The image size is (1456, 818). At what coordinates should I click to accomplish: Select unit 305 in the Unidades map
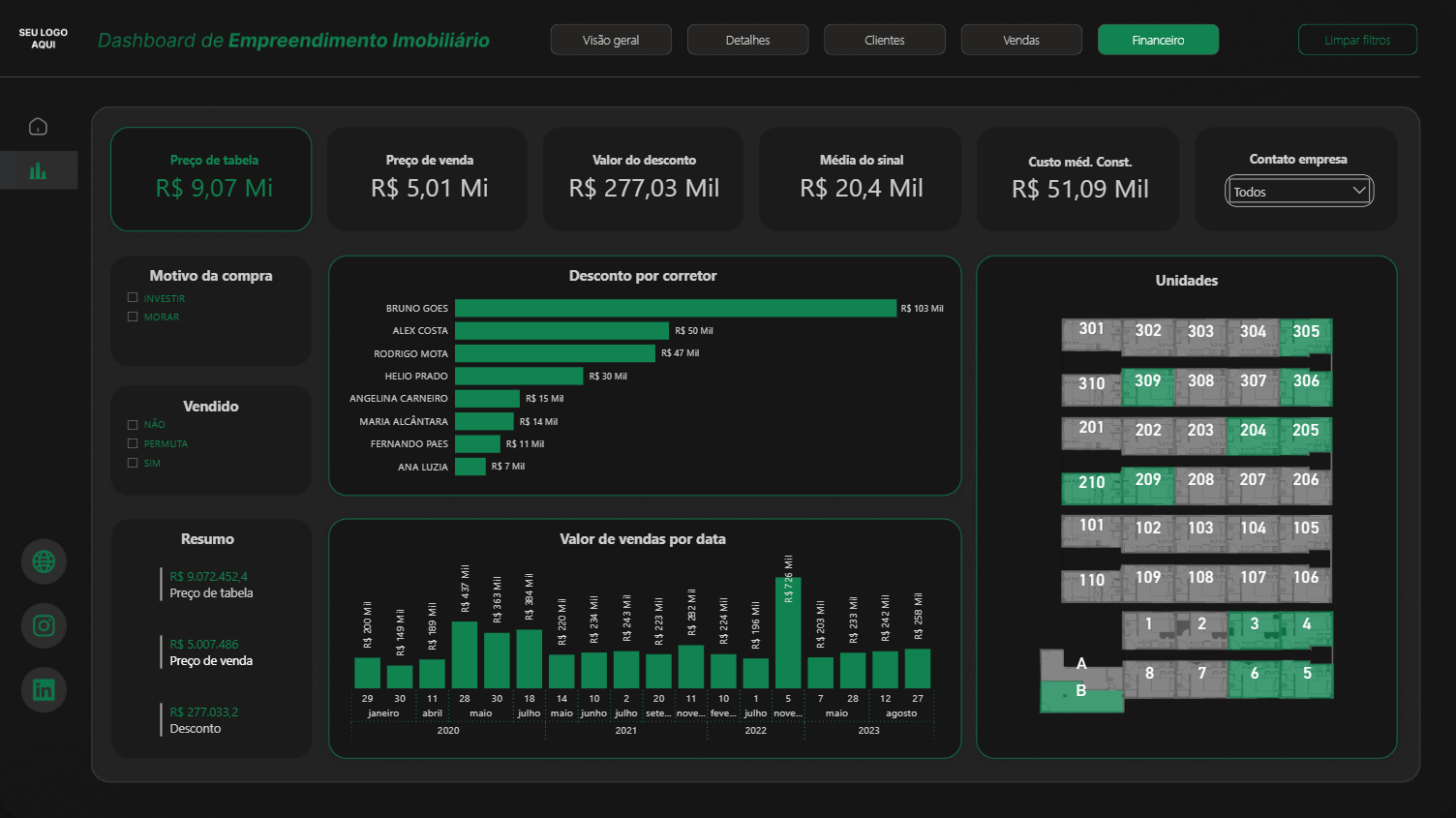(x=1306, y=331)
